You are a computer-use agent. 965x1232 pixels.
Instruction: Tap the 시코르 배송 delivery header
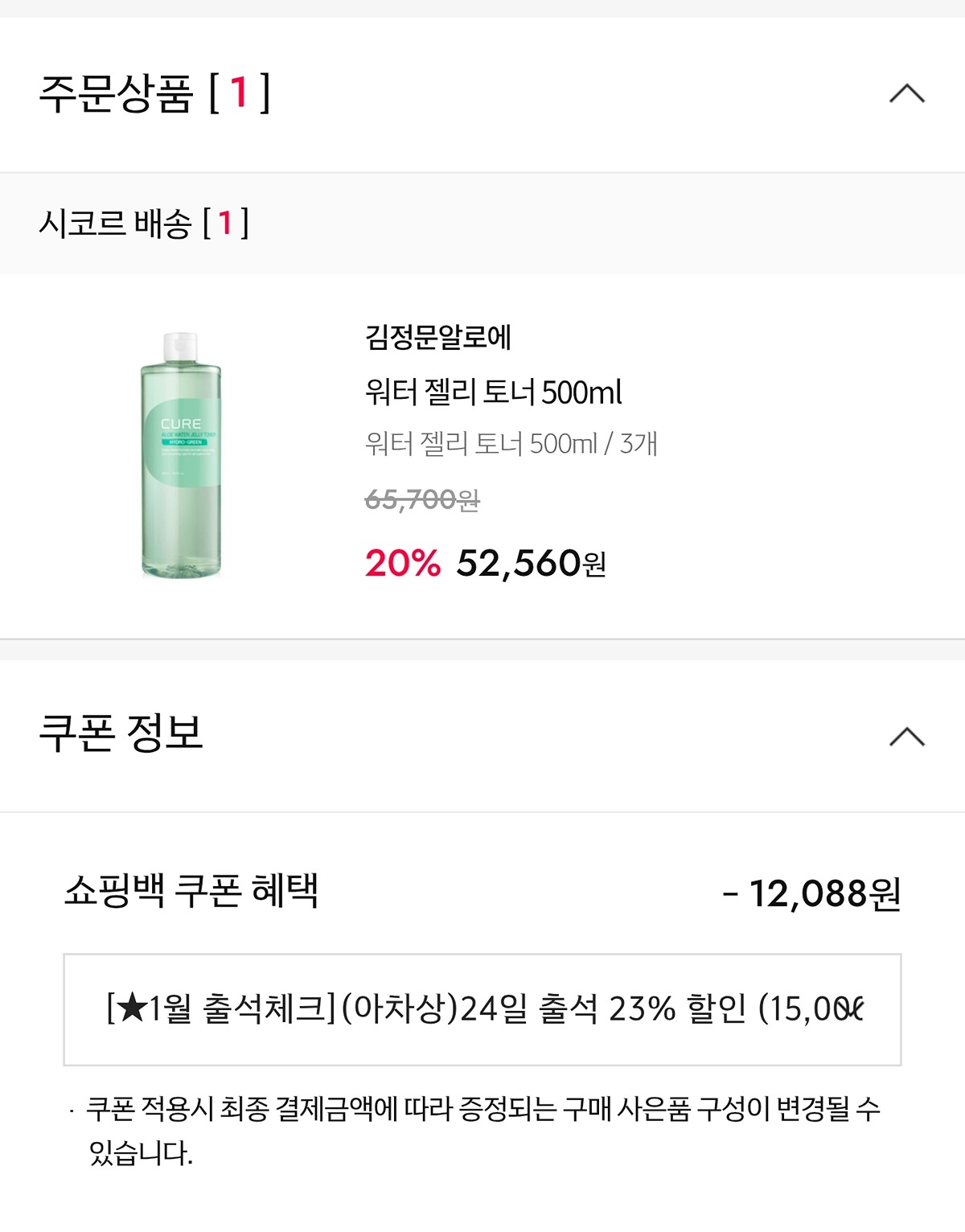click(x=115, y=224)
